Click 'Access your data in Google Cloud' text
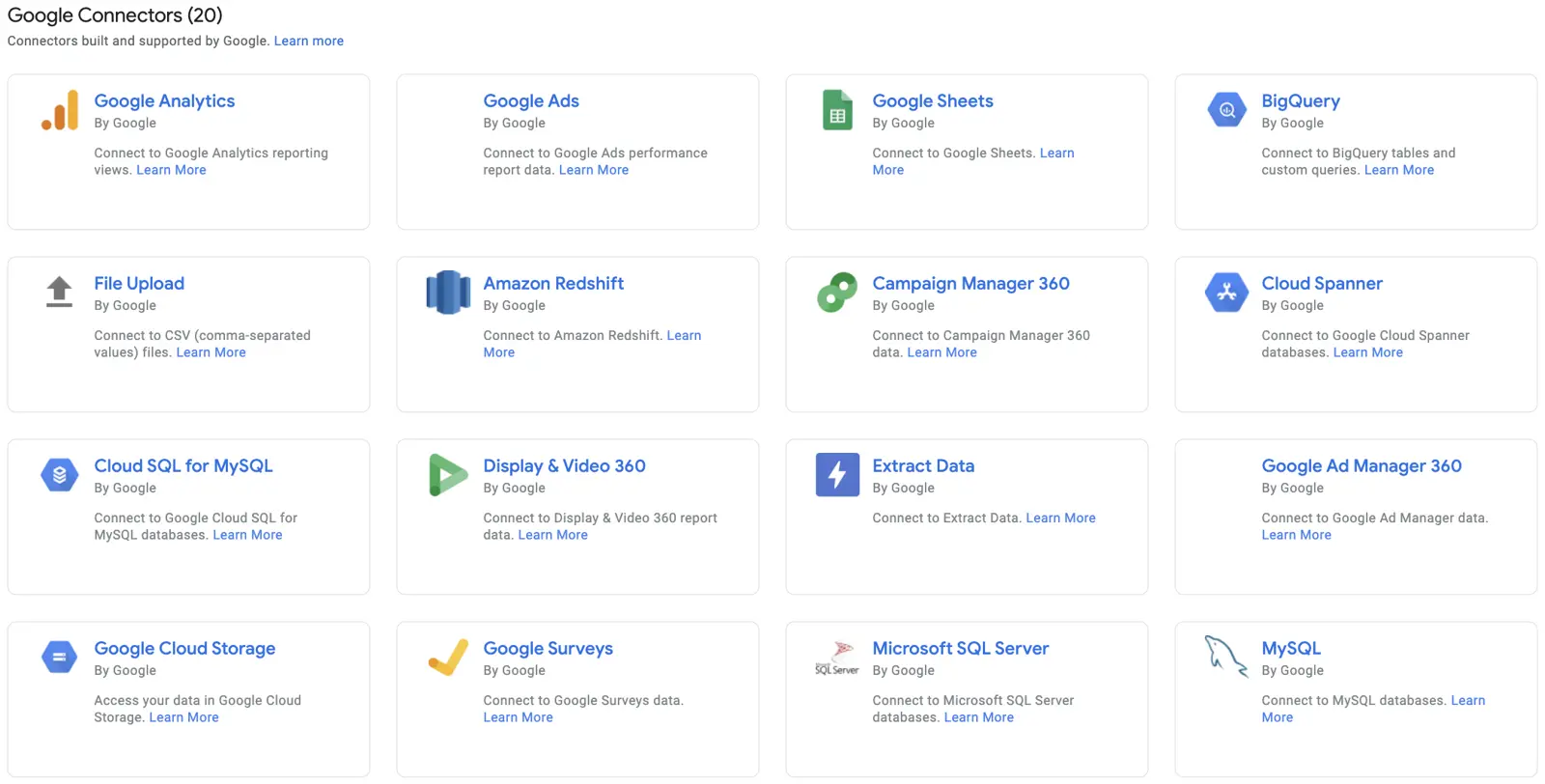The width and height of the screenshot is (1545, 784). (x=197, y=700)
